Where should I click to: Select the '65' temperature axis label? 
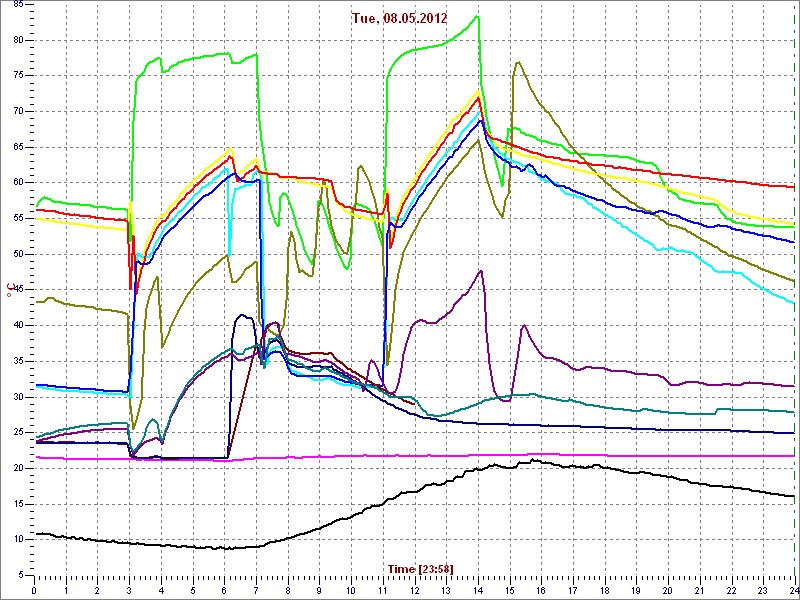pyautogui.click(x=17, y=147)
